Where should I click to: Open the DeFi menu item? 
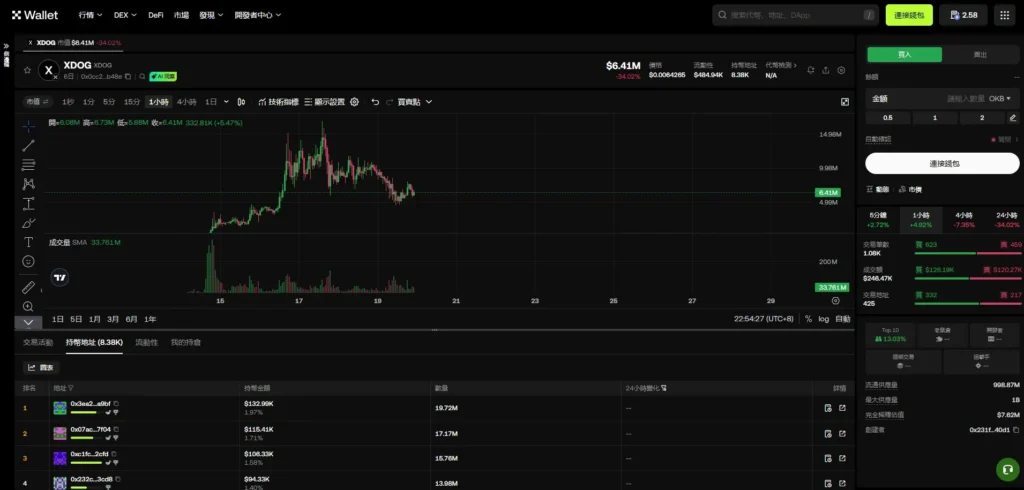click(x=155, y=15)
